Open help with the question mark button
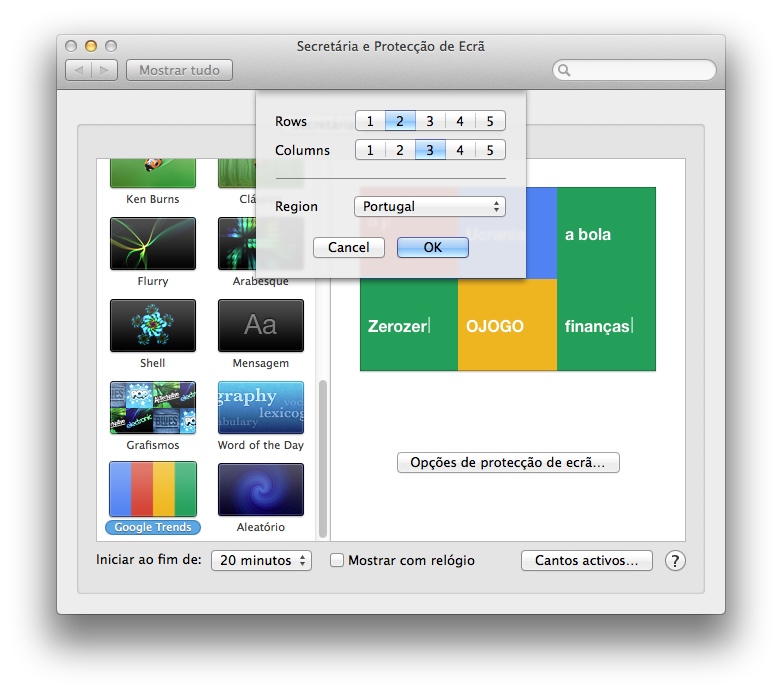 [x=675, y=561]
